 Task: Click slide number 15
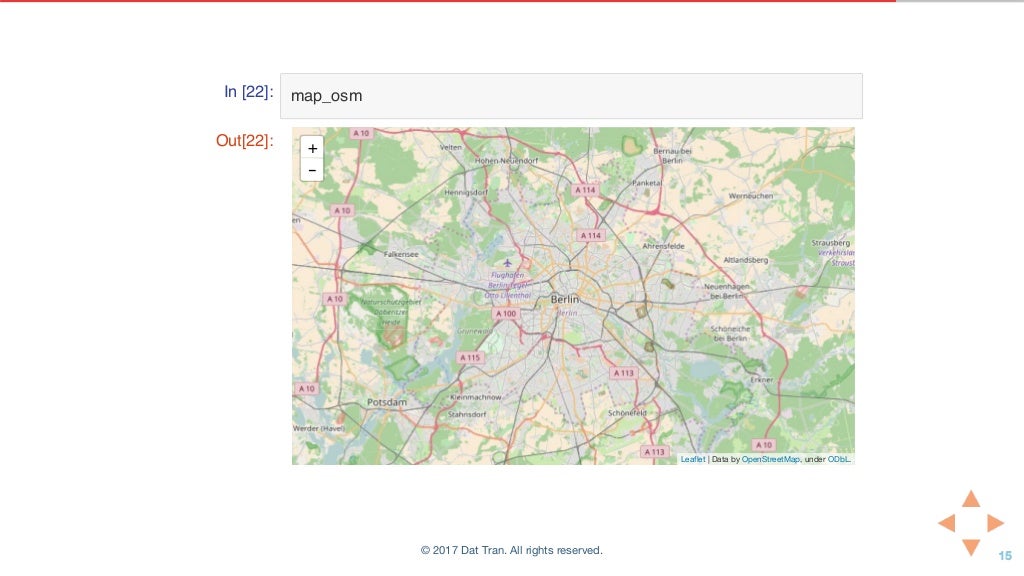point(1005,556)
